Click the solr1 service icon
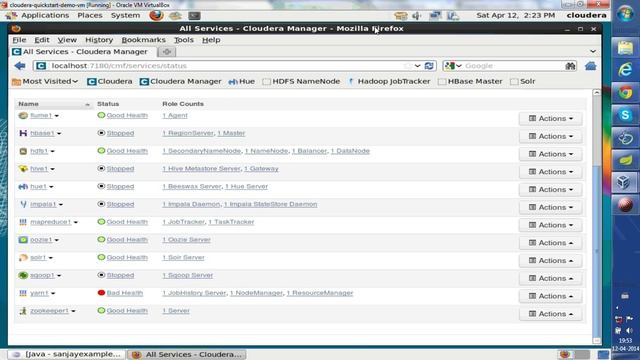Viewport: 640px width, 360px height. (x=23, y=258)
